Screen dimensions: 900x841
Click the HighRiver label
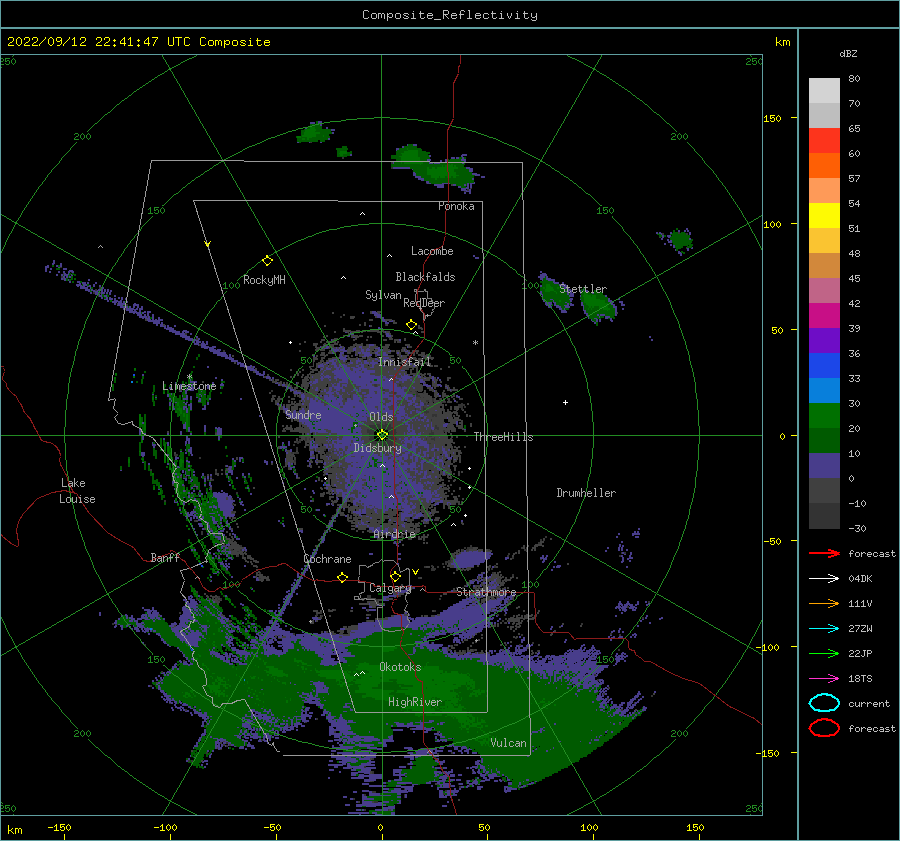tap(415, 702)
